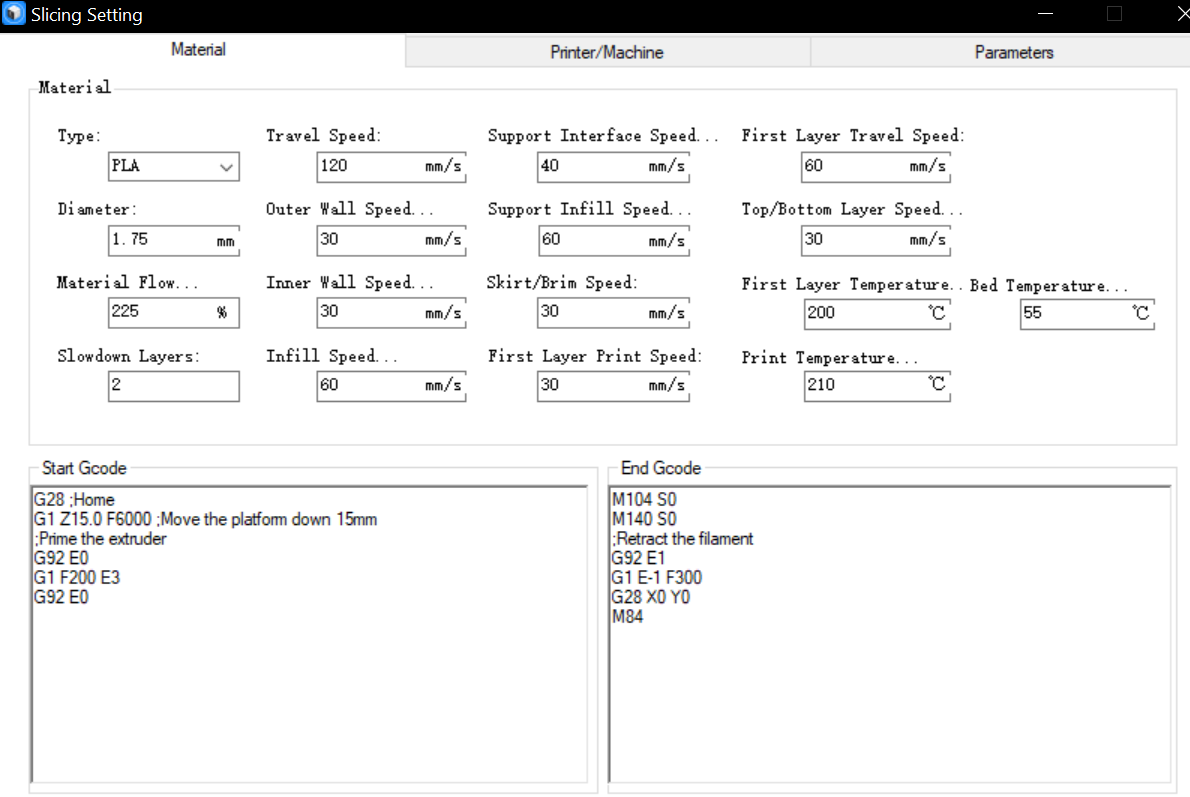Image resolution: width=1190 pixels, height=797 pixels.
Task: Click the Slicing Setting app icon in title bar
Action: 14,14
